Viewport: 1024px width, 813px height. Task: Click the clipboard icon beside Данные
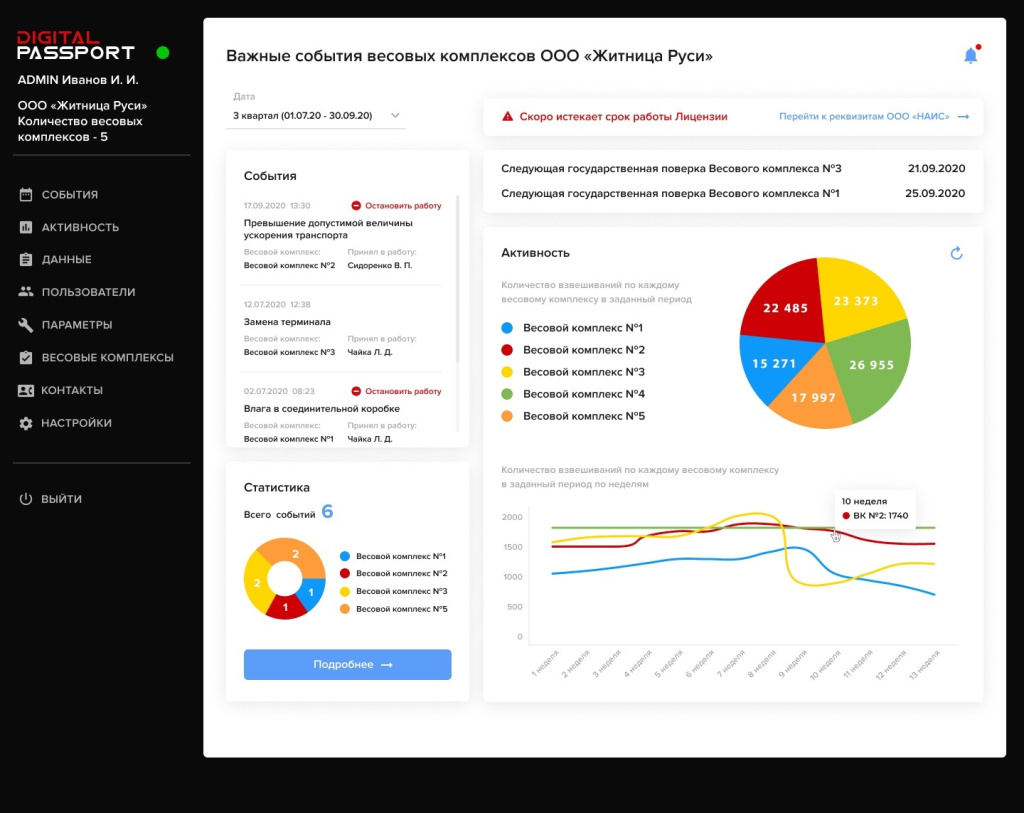tap(26, 260)
